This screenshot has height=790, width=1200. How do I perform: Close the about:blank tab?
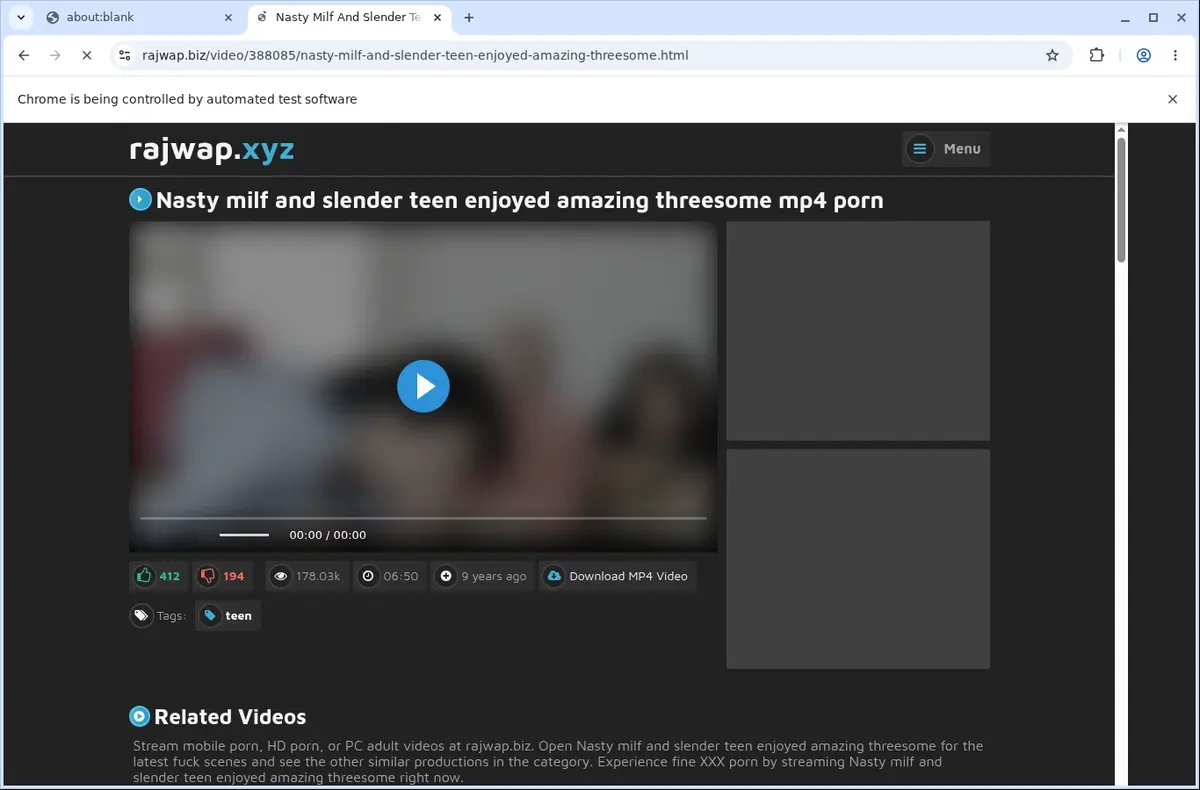tap(228, 17)
